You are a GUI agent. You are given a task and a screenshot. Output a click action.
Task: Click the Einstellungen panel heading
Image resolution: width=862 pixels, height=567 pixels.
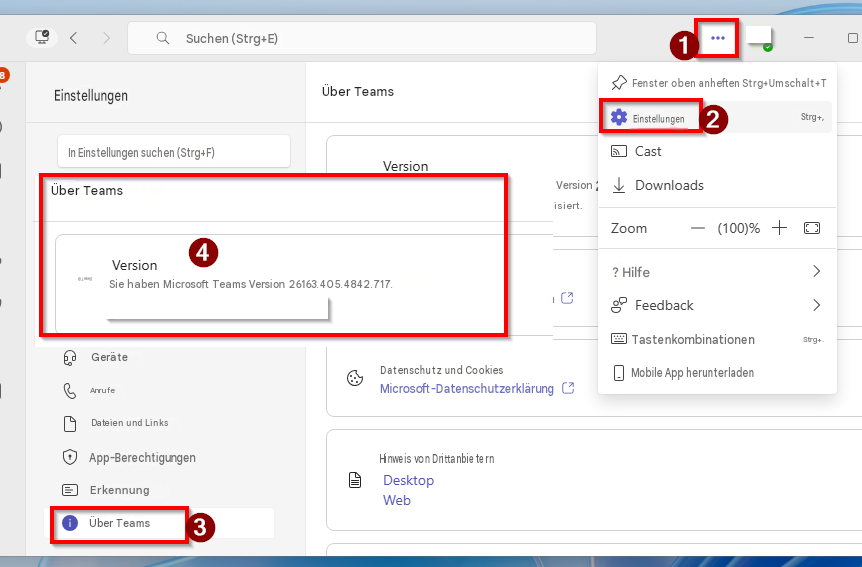pyautogui.click(x=91, y=96)
